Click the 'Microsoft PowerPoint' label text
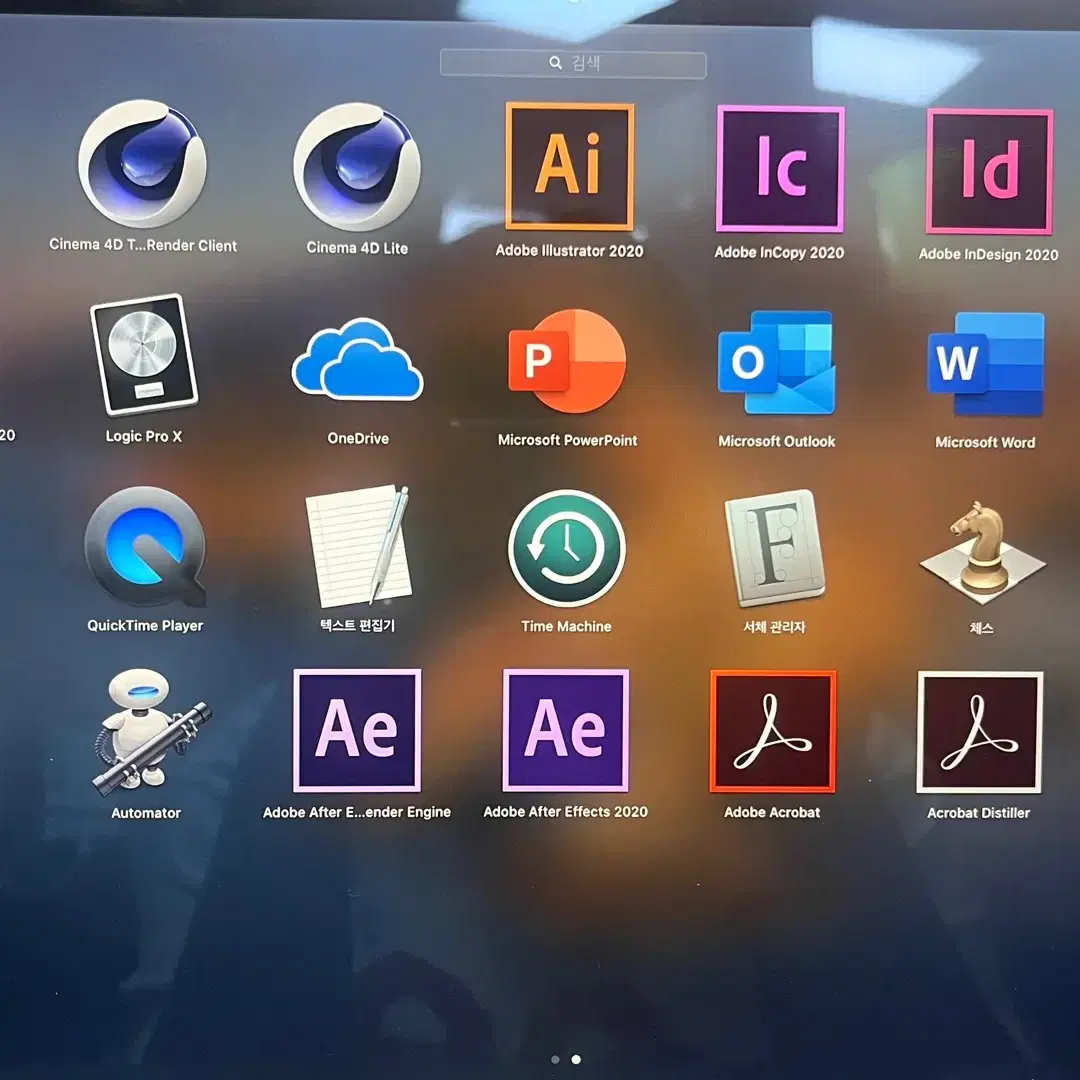Image resolution: width=1080 pixels, height=1080 pixels. click(568, 440)
